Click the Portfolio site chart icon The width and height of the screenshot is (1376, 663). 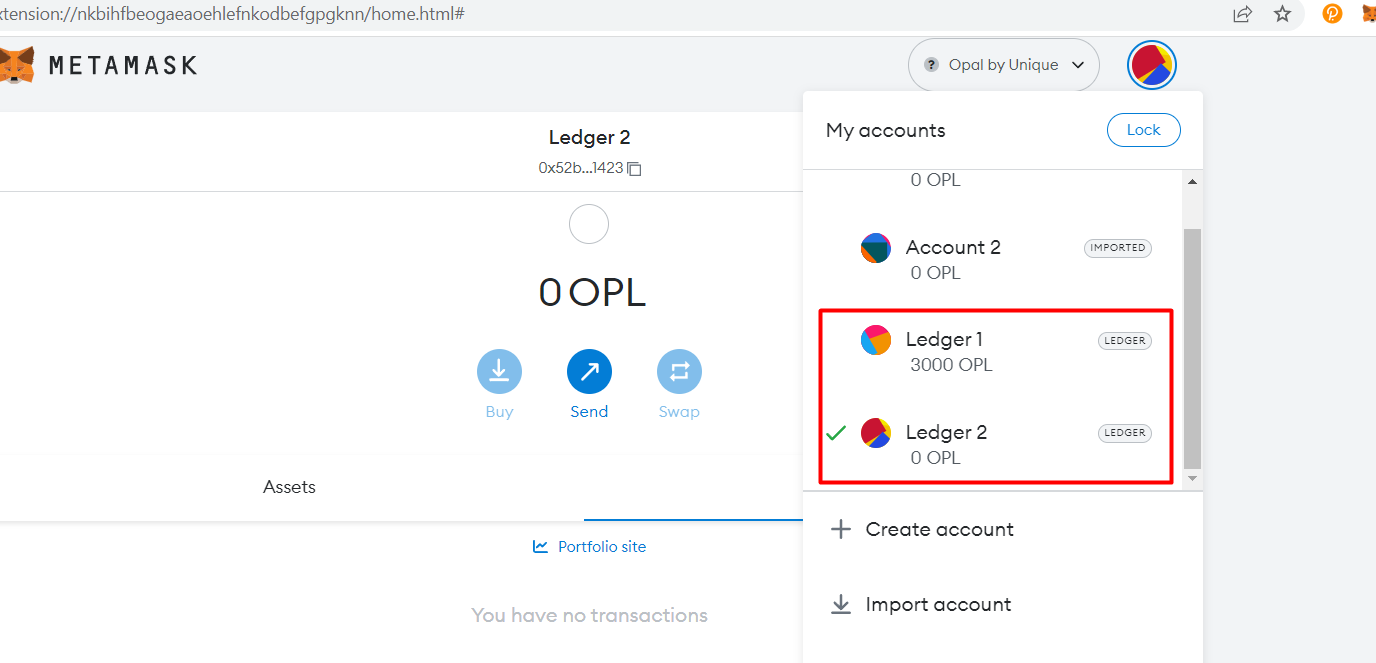[541, 547]
